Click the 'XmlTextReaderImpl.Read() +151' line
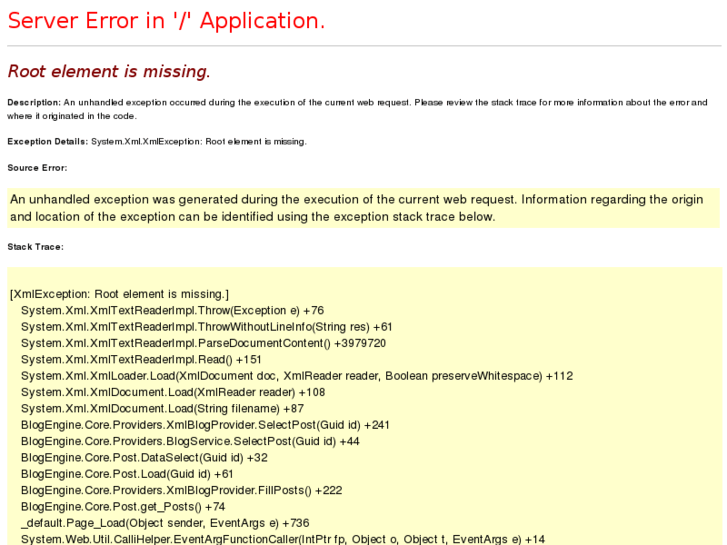 (x=141, y=359)
